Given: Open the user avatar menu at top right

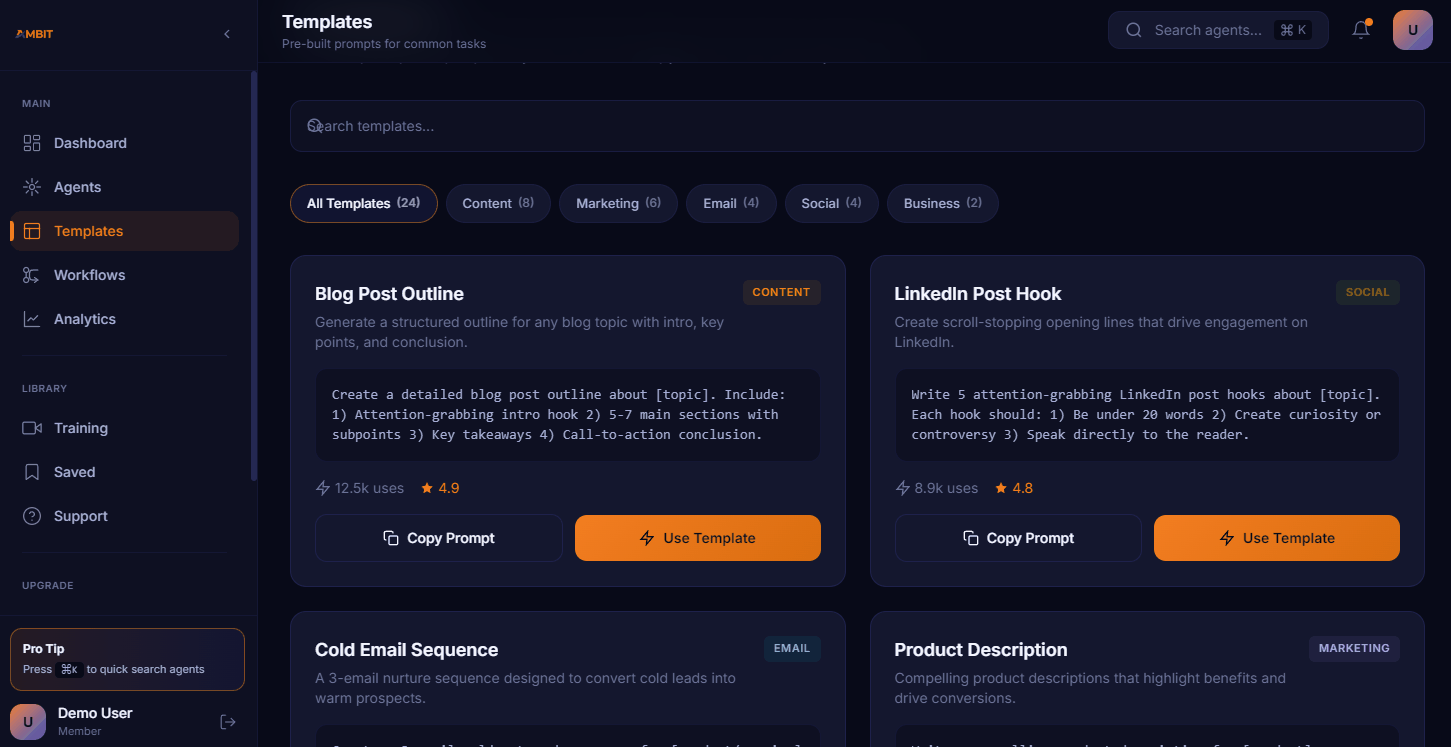Looking at the screenshot, I should 1412,30.
